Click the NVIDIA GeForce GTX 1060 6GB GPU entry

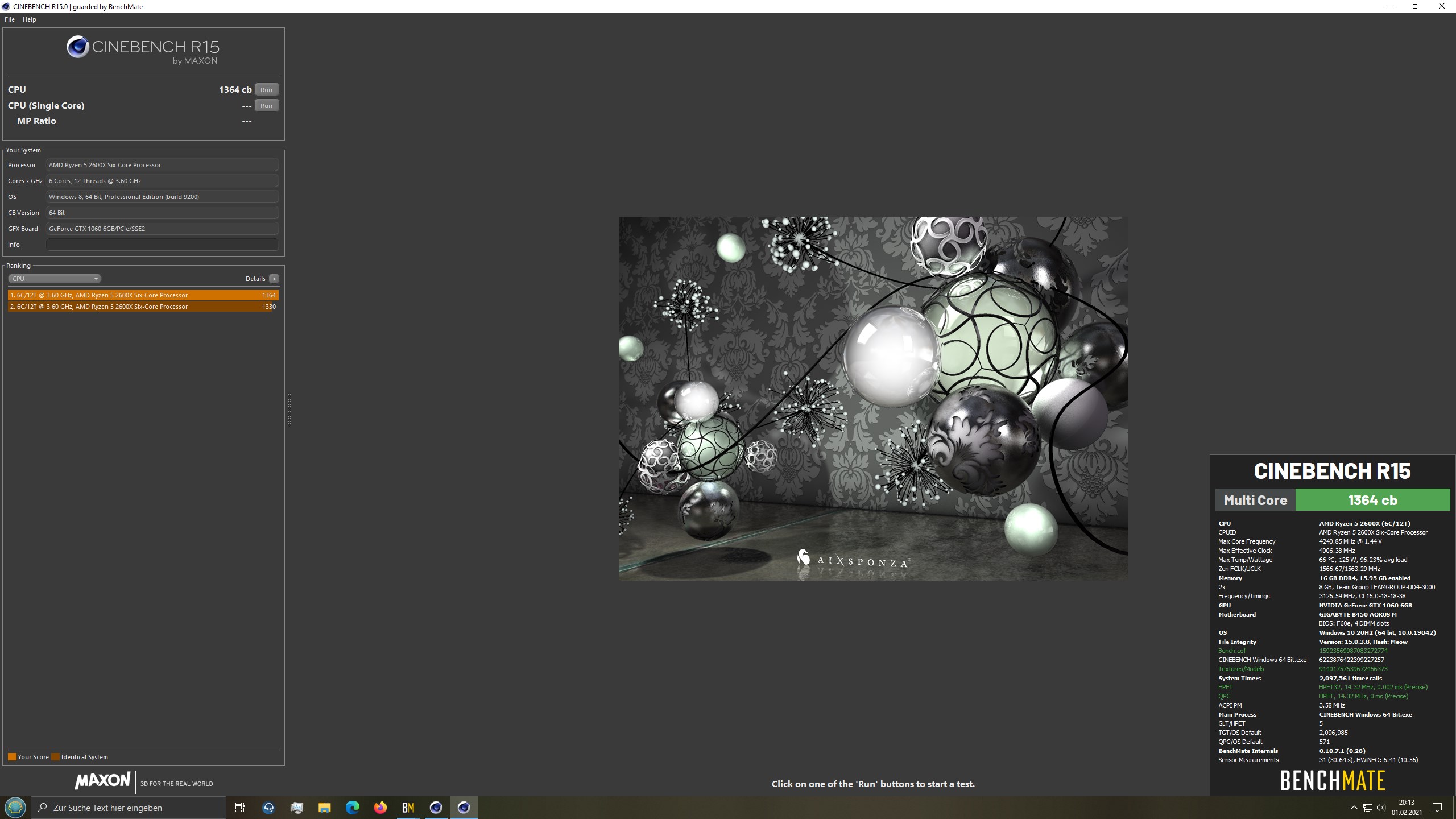point(1366,605)
